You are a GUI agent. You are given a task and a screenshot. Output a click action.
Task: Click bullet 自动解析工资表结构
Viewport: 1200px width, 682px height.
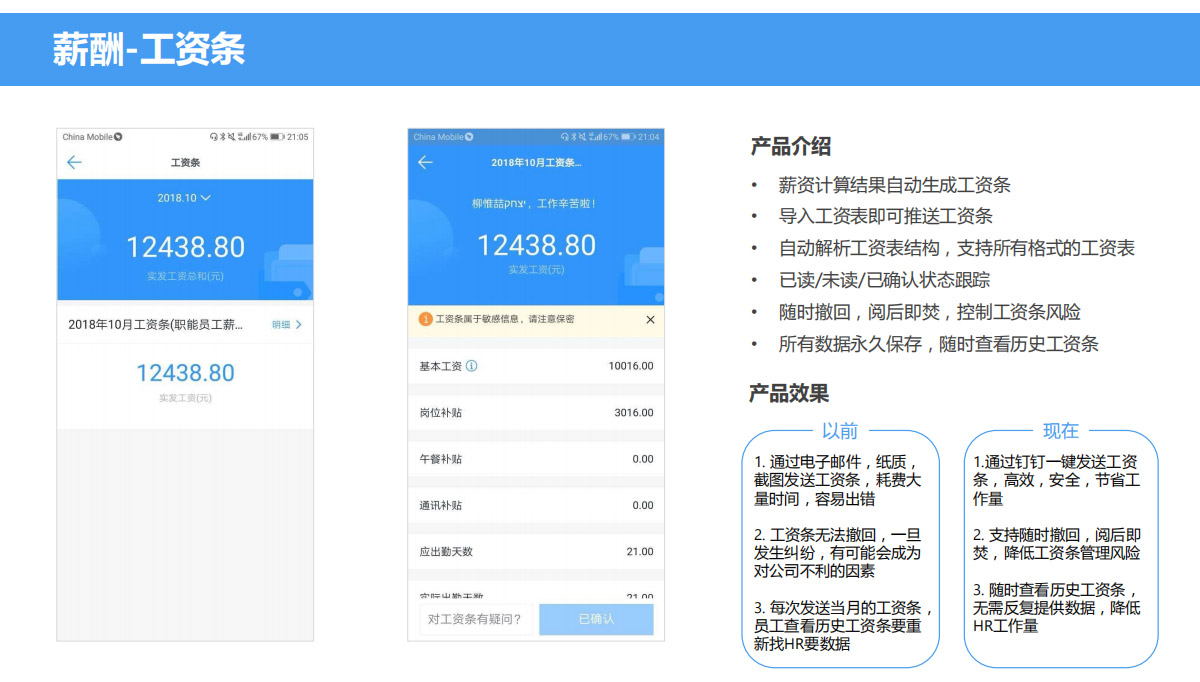[957, 248]
